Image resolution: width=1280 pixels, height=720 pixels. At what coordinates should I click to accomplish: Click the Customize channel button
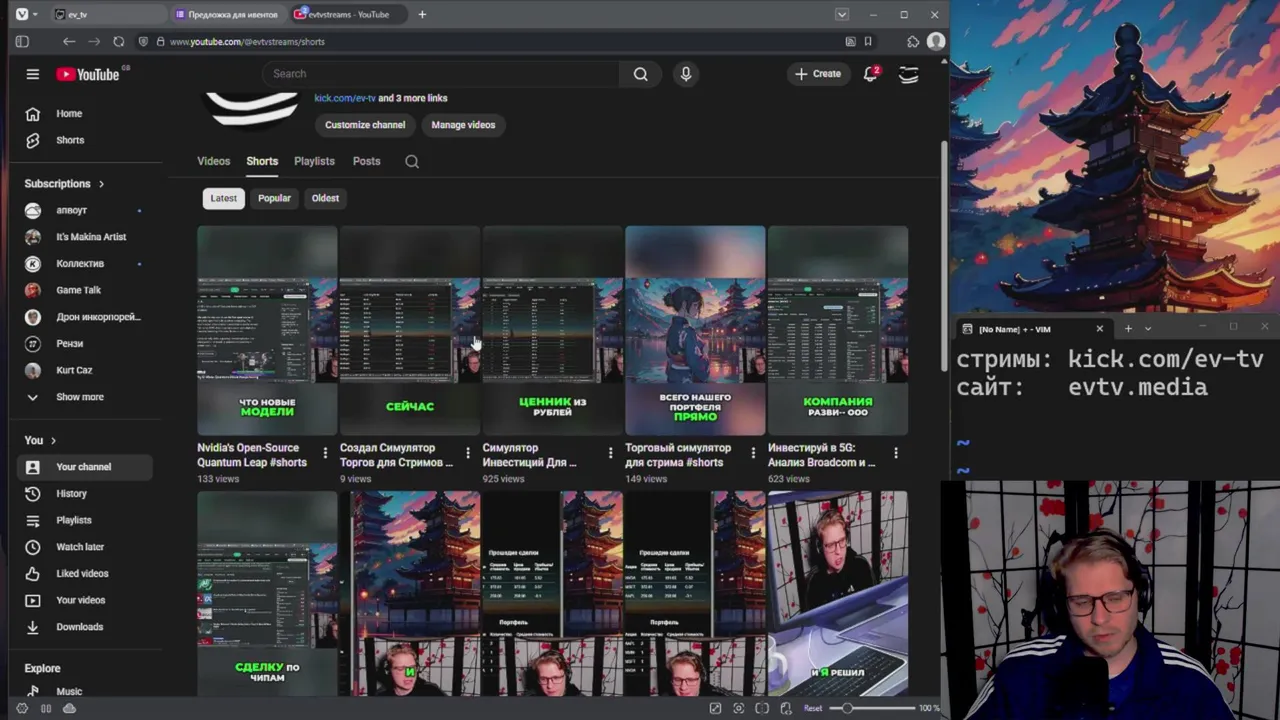pos(365,125)
